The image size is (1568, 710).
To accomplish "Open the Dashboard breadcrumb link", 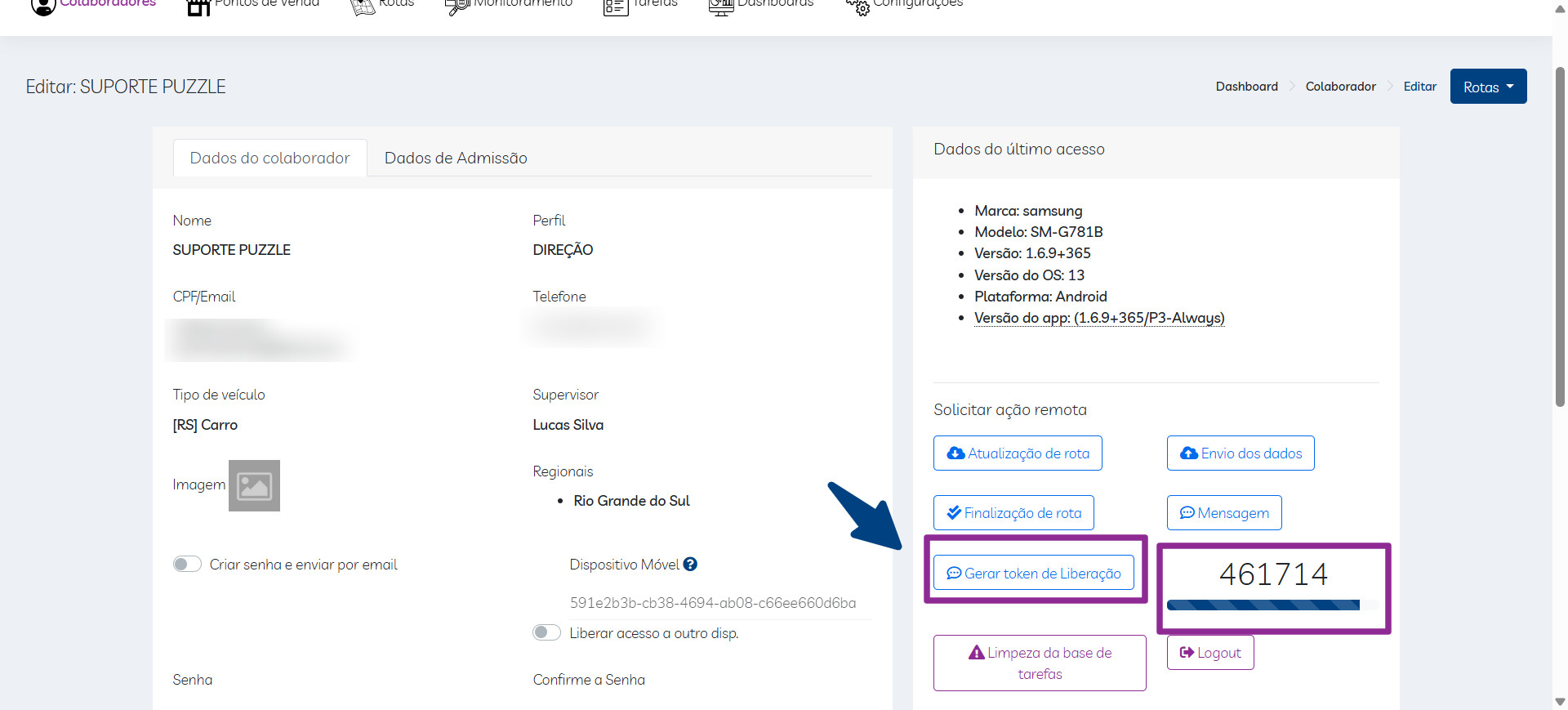I will coord(1246,87).
